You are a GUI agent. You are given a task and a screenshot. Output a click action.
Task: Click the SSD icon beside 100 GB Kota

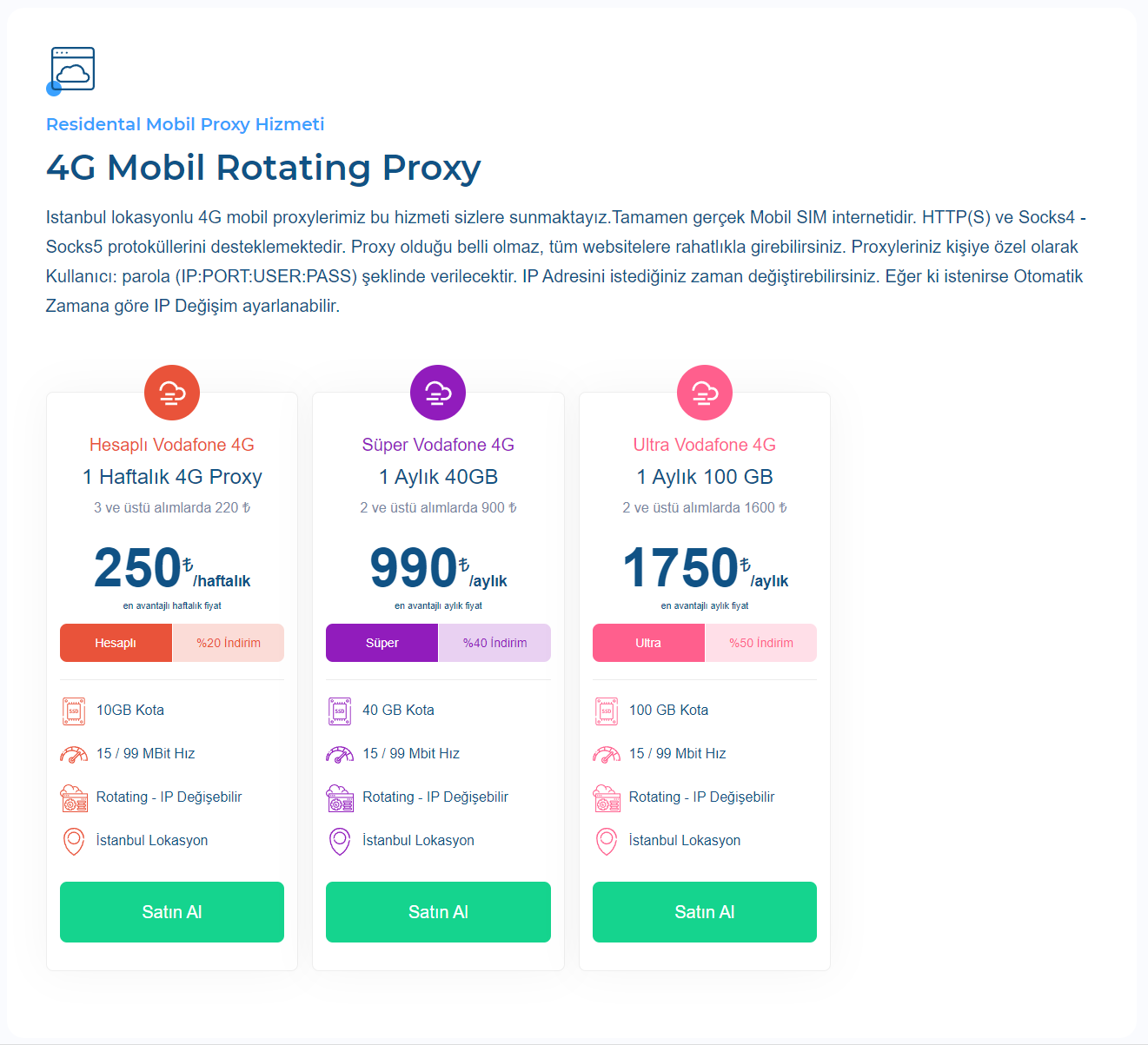pyautogui.click(x=607, y=711)
